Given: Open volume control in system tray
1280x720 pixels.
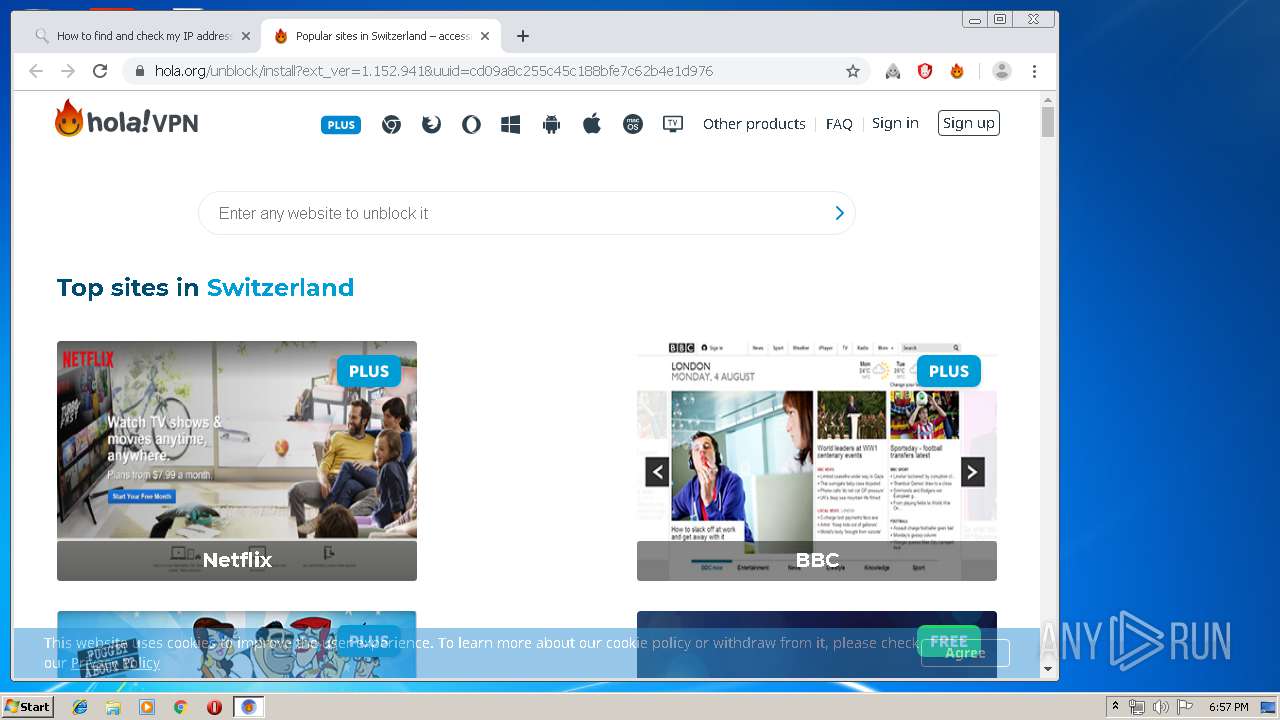Looking at the screenshot, I should click(x=1161, y=707).
